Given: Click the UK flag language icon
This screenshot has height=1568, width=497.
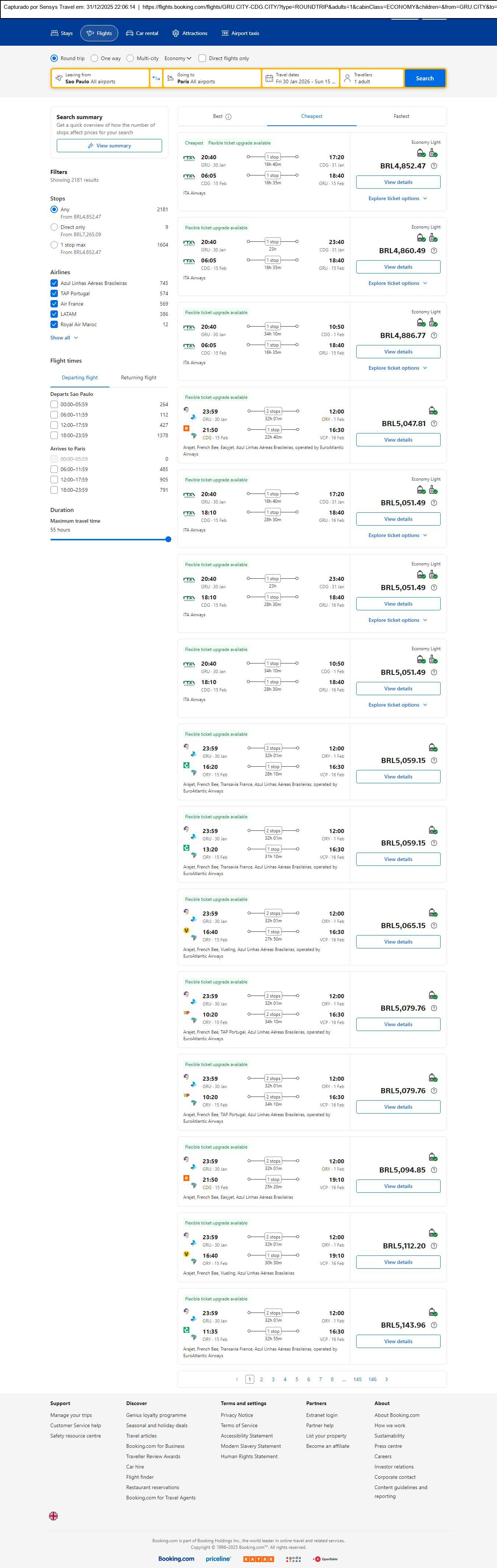Looking at the screenshot, I should (53, 1516).
